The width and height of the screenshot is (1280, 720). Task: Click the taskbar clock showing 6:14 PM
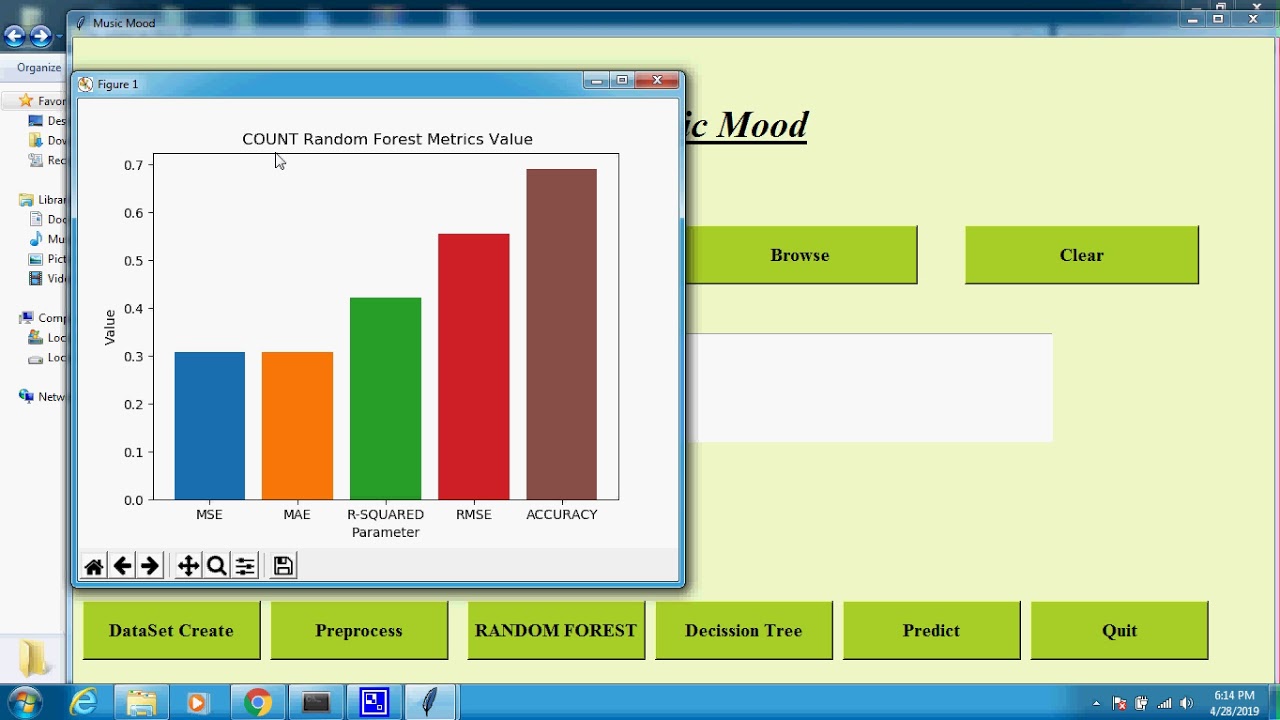tap(1235, 703)
